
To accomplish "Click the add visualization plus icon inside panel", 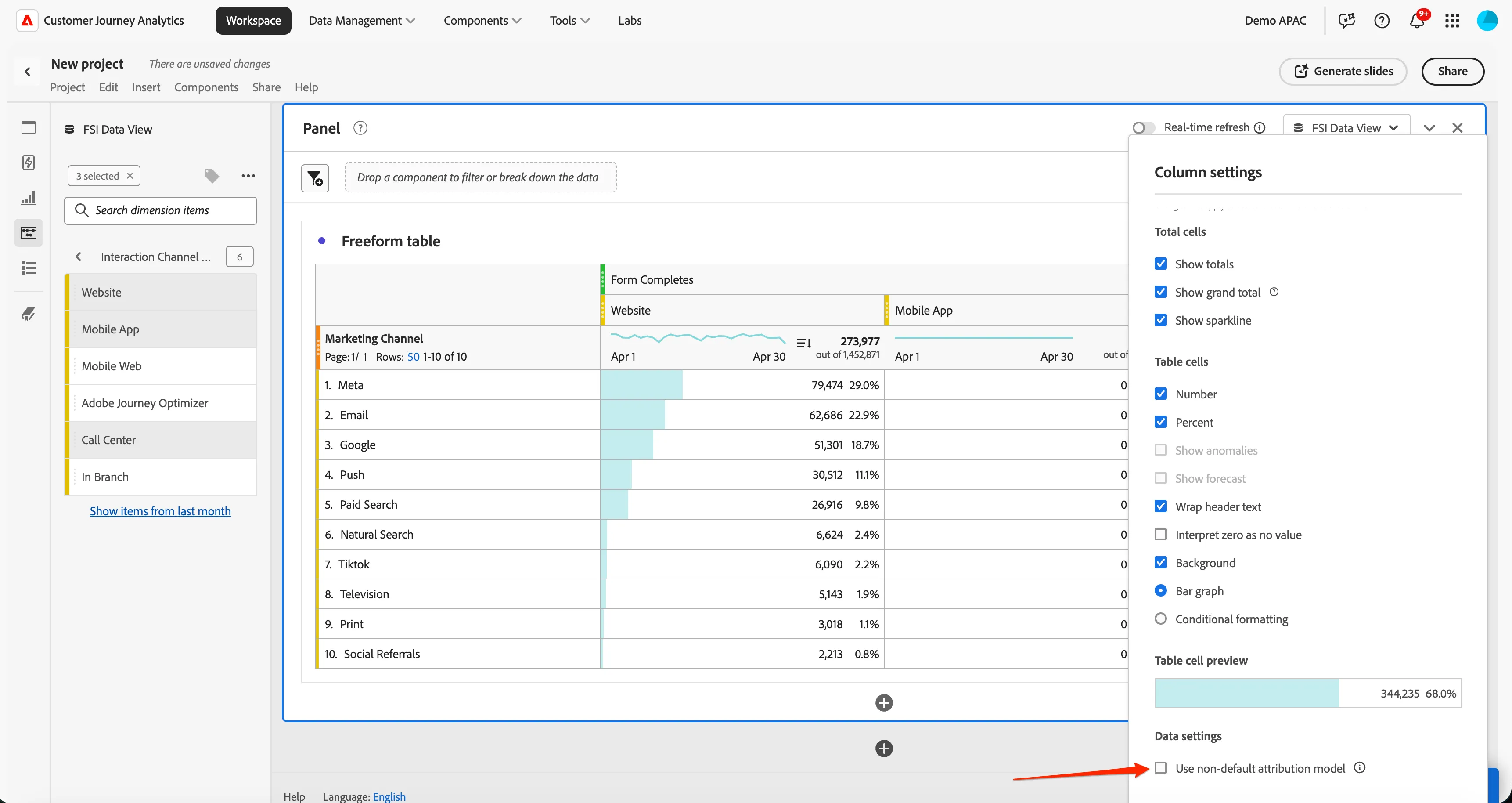I will (x=884, y=702).
